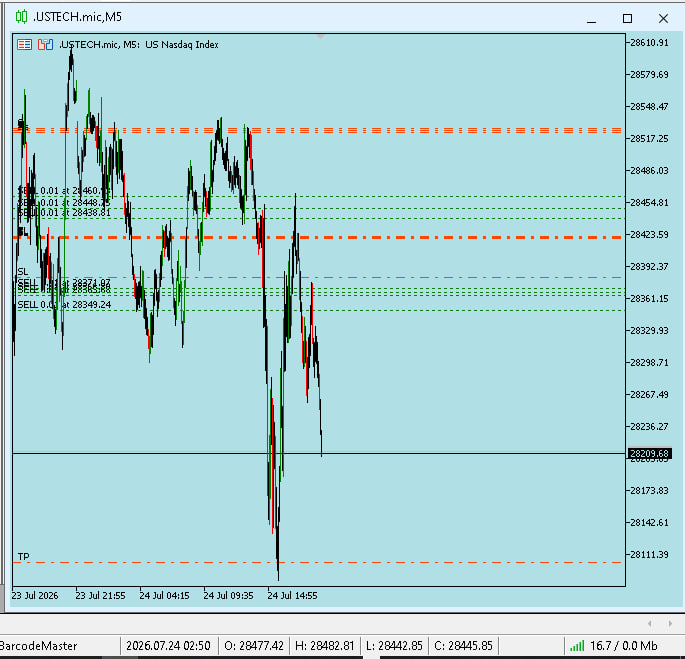Click the H: 28482.81 high price field
Viewport: 685px width, 659px height.
pyautogui.click(x=325, y=645)
